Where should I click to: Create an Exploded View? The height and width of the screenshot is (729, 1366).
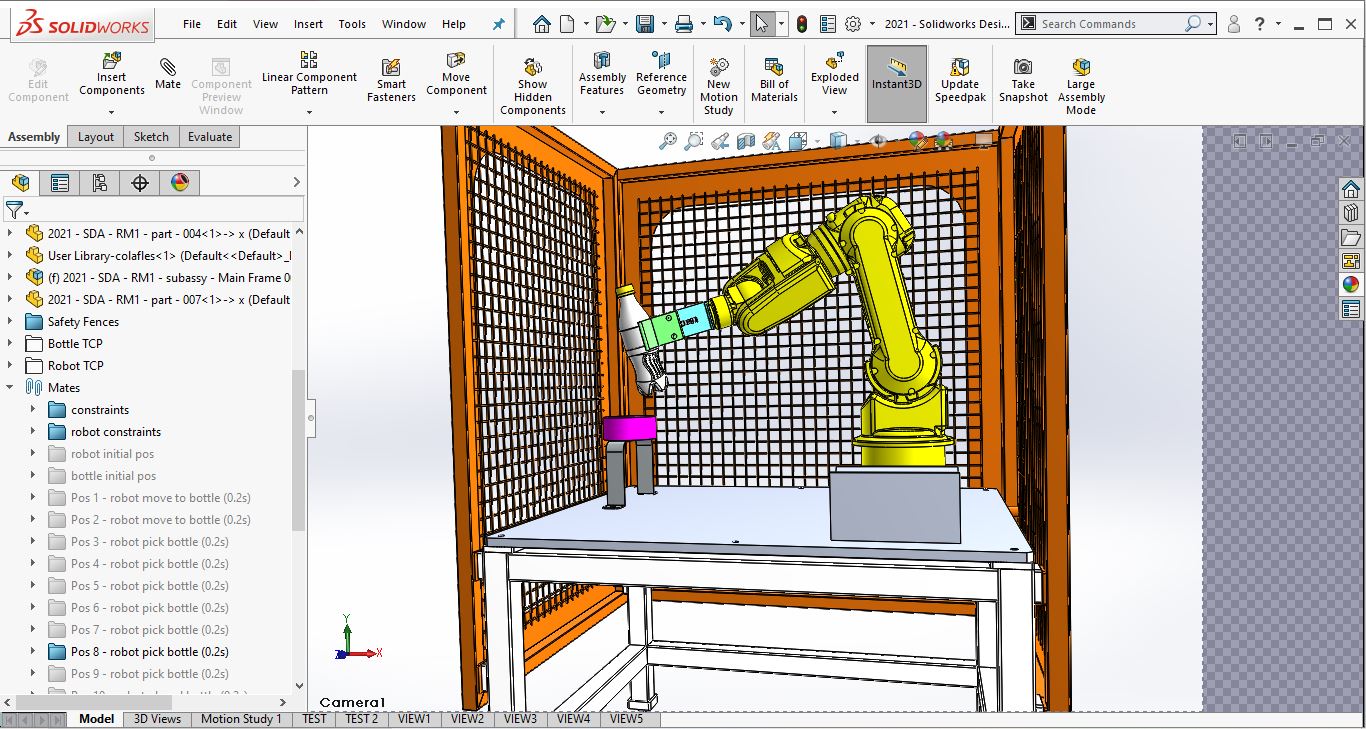coord(835,73)
